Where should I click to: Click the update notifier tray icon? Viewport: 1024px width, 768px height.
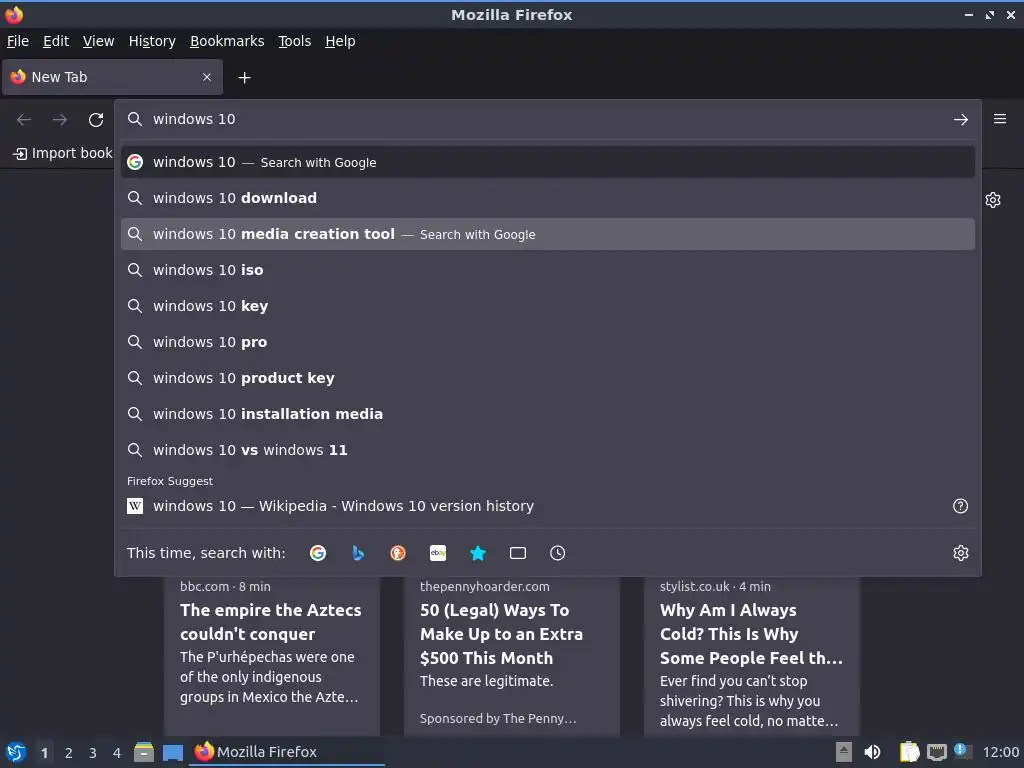[x=962, y=752]
